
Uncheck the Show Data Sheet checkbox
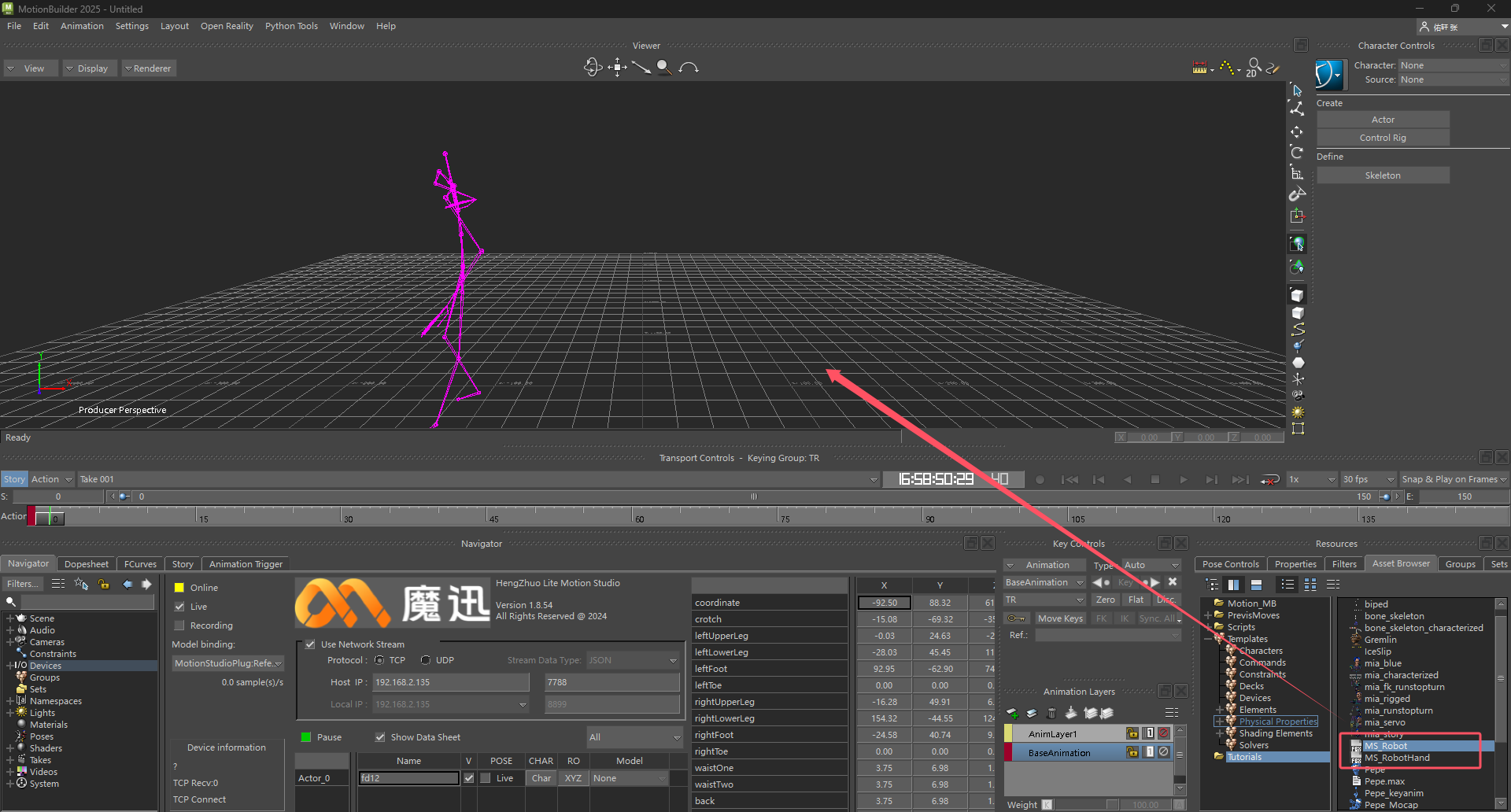click(380, 737)
